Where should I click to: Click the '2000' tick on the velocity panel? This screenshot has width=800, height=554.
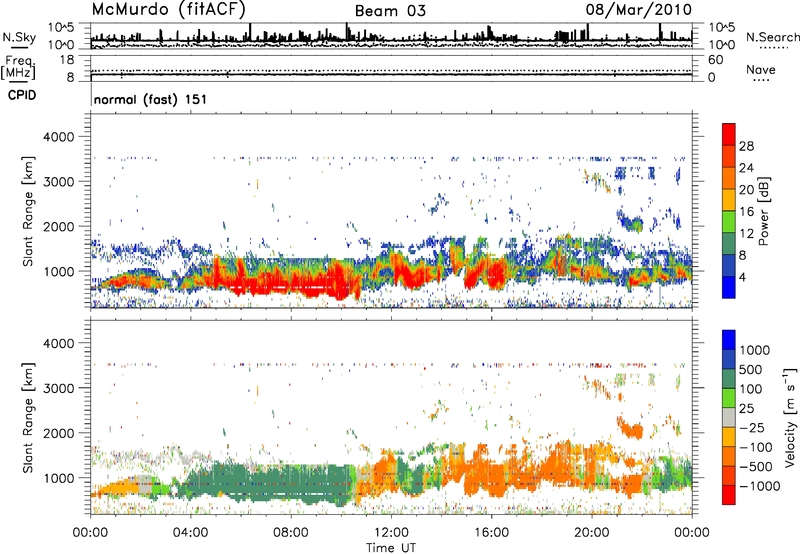[x=59, y=433]
